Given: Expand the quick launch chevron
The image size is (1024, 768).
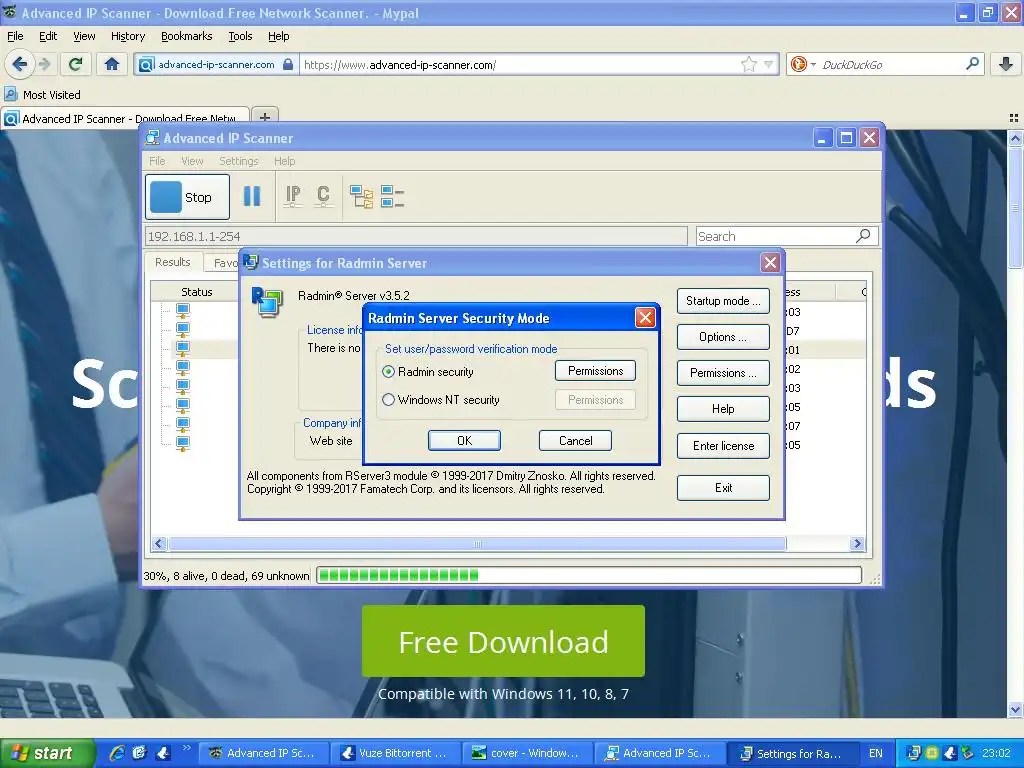Looking at the screenshot, I should pyautogui.click(x=186, y=747).
